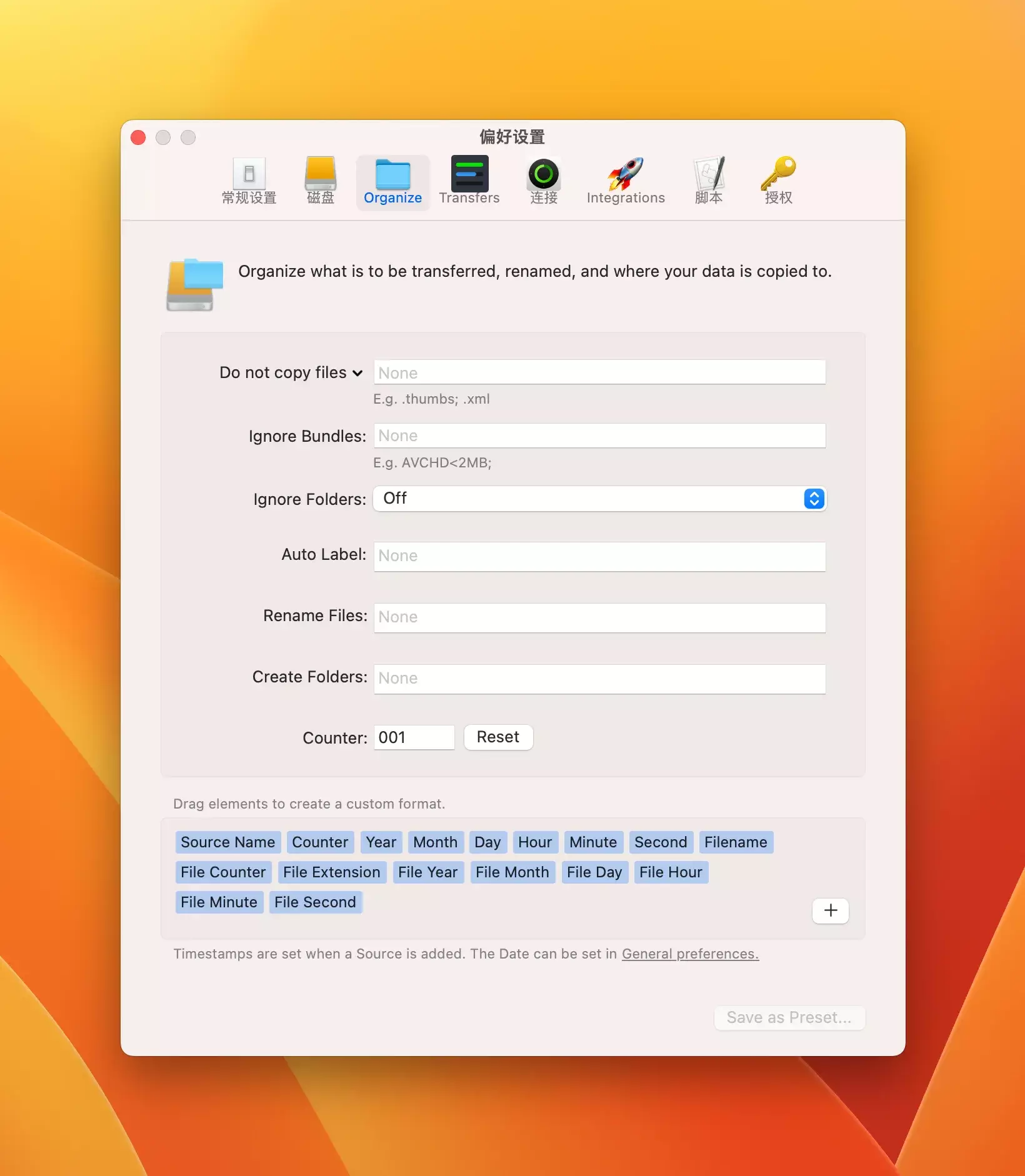Select the File Extension token

click(x=331, y=872)
